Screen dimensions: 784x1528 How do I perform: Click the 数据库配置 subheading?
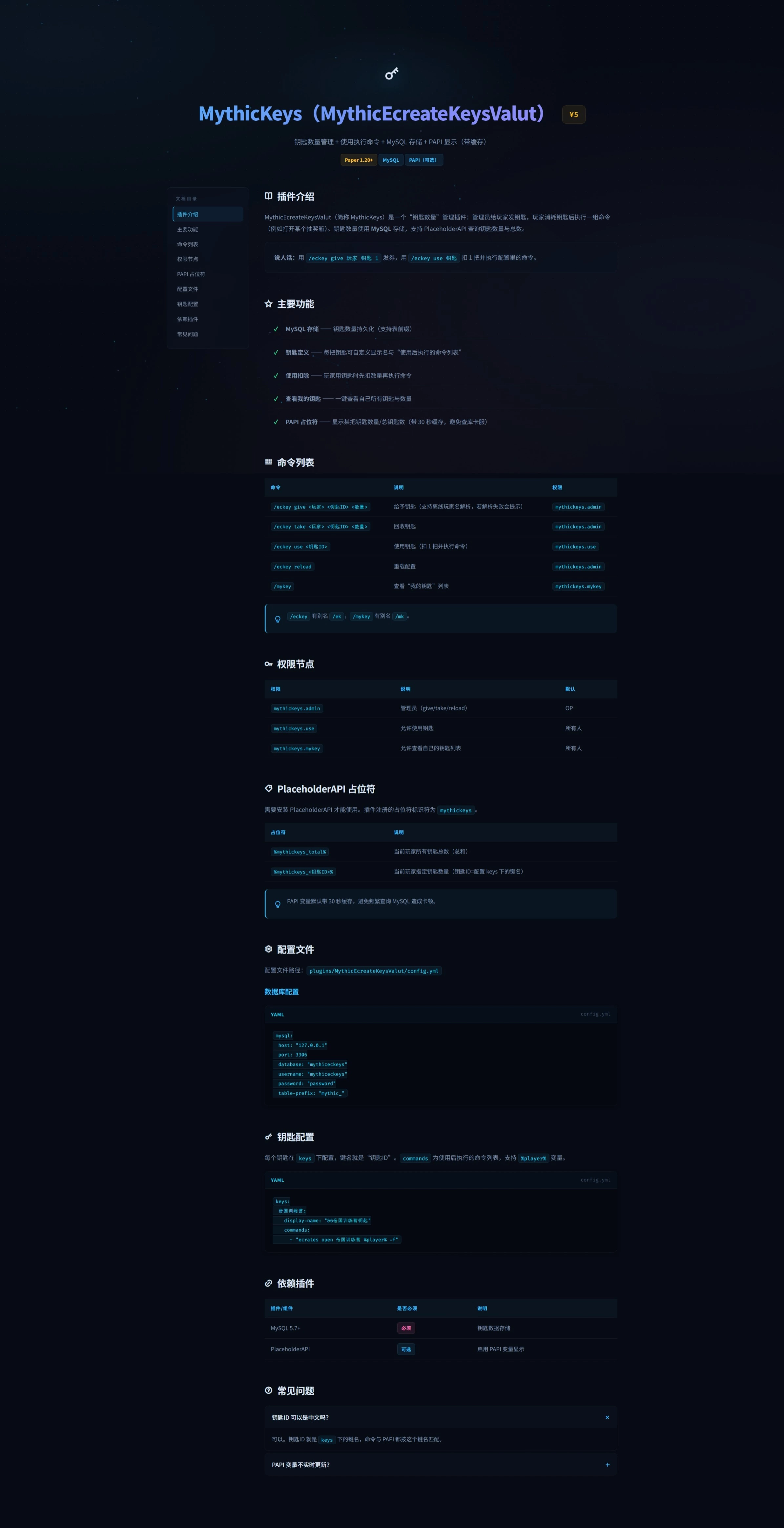[x=282, y=992]
